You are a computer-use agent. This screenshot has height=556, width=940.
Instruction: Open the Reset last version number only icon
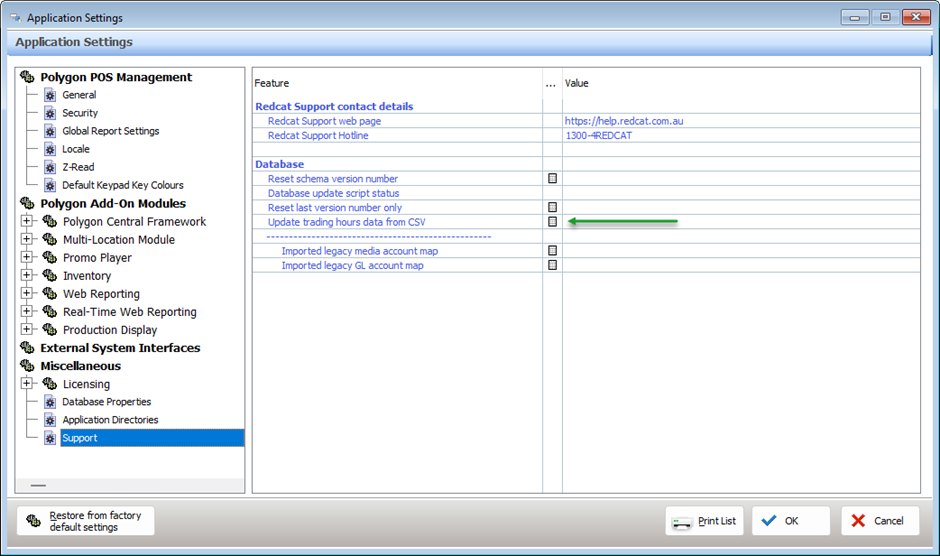553,207
